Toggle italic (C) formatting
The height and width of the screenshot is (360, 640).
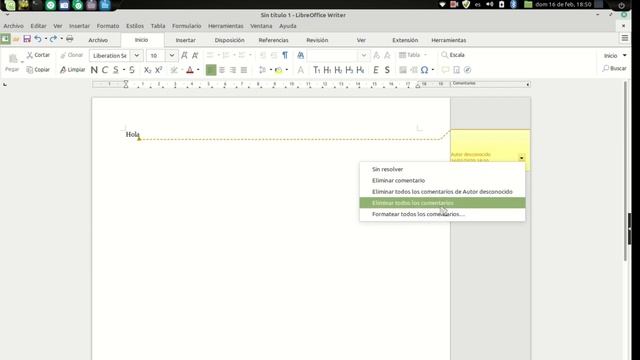click(105, 70)
